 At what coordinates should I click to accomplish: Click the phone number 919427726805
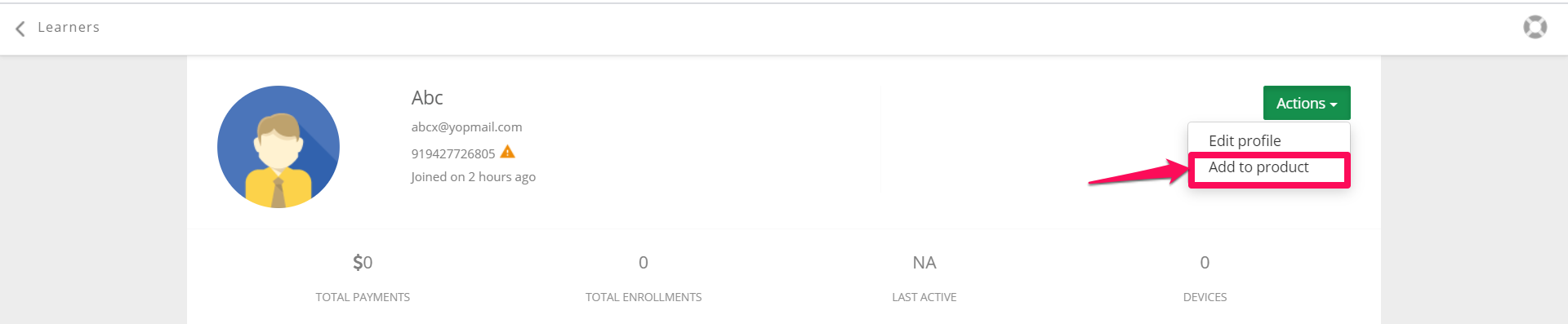[453, 153]
